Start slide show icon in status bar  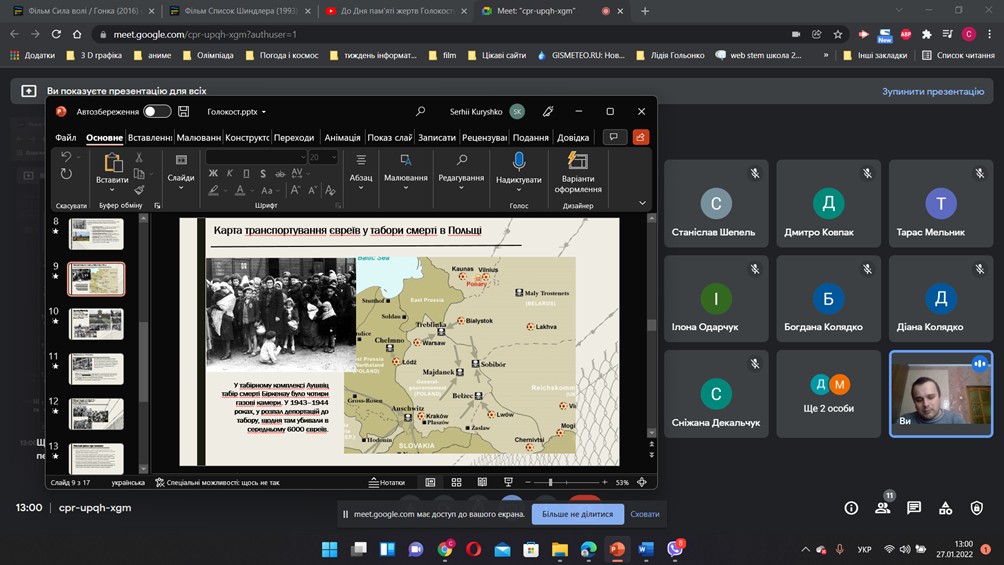coord(508,482)
